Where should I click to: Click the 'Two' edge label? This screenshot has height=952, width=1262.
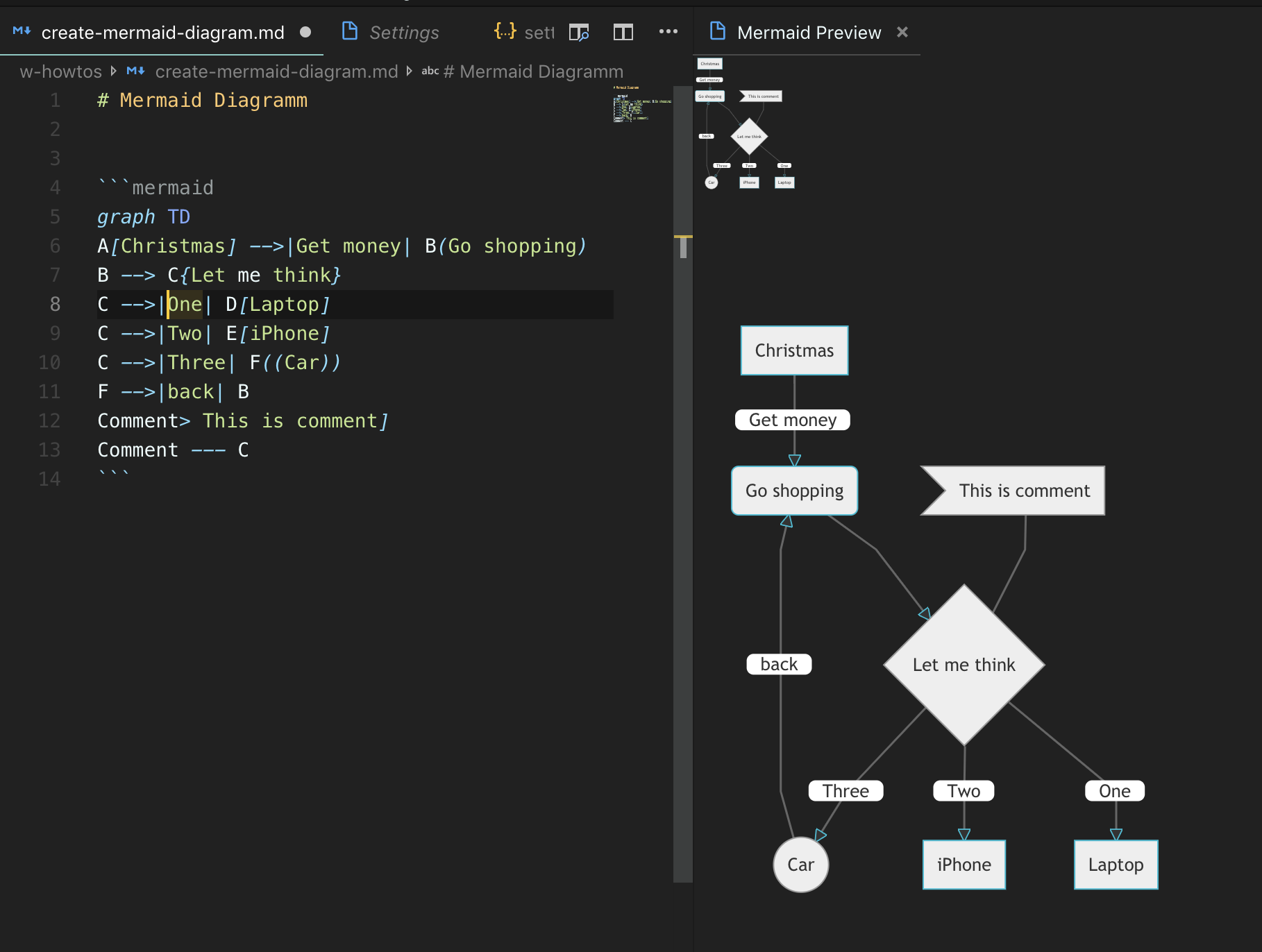click(x=964, y=791)
